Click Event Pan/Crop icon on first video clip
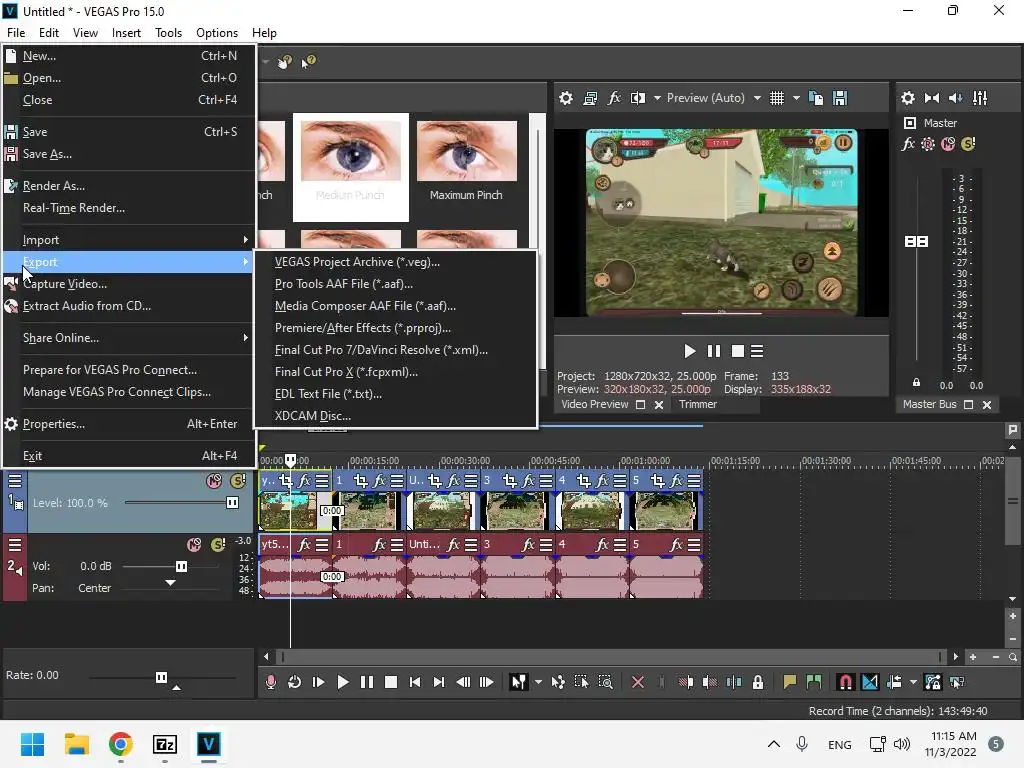Image resolution: width=1024 pixels, height=768 pixels. pyautogui.click(x=285, y=481)
